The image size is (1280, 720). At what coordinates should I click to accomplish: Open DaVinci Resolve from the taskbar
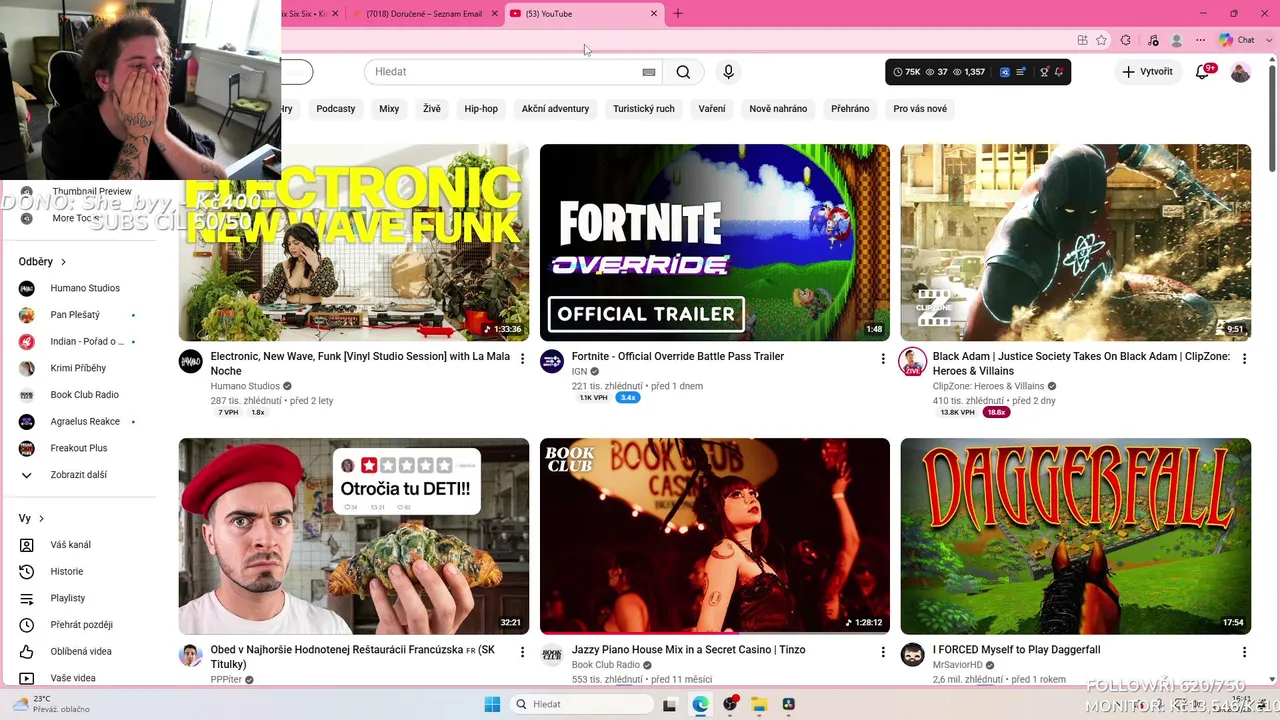(x=788, y=704)
